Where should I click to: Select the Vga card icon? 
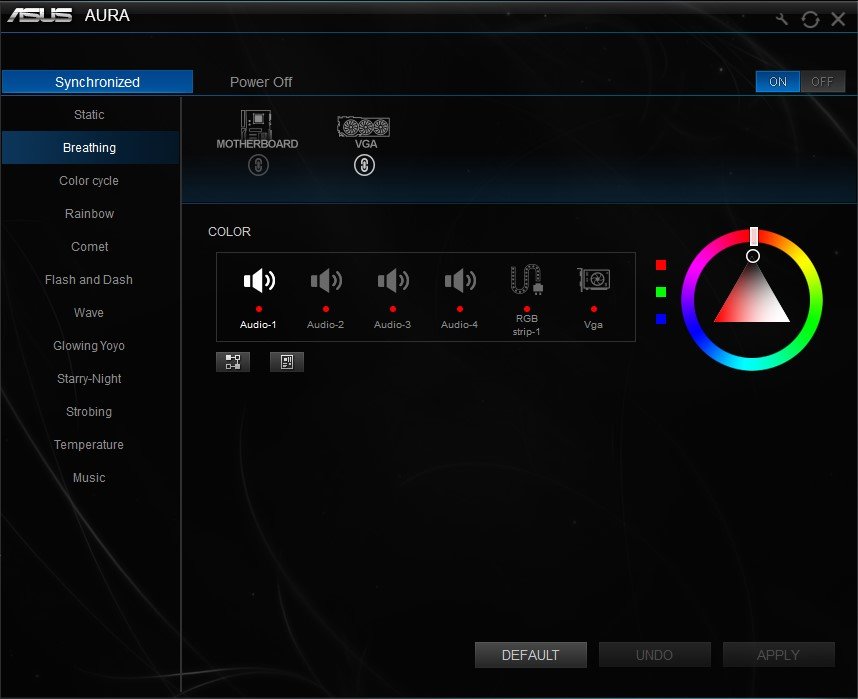[594, 280]
